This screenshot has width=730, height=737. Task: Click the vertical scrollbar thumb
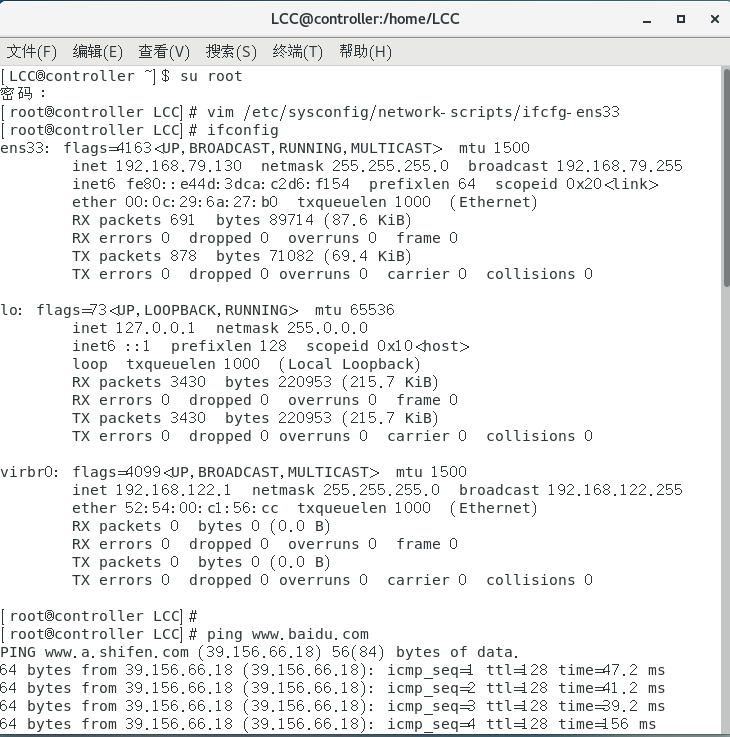[726, 178]
